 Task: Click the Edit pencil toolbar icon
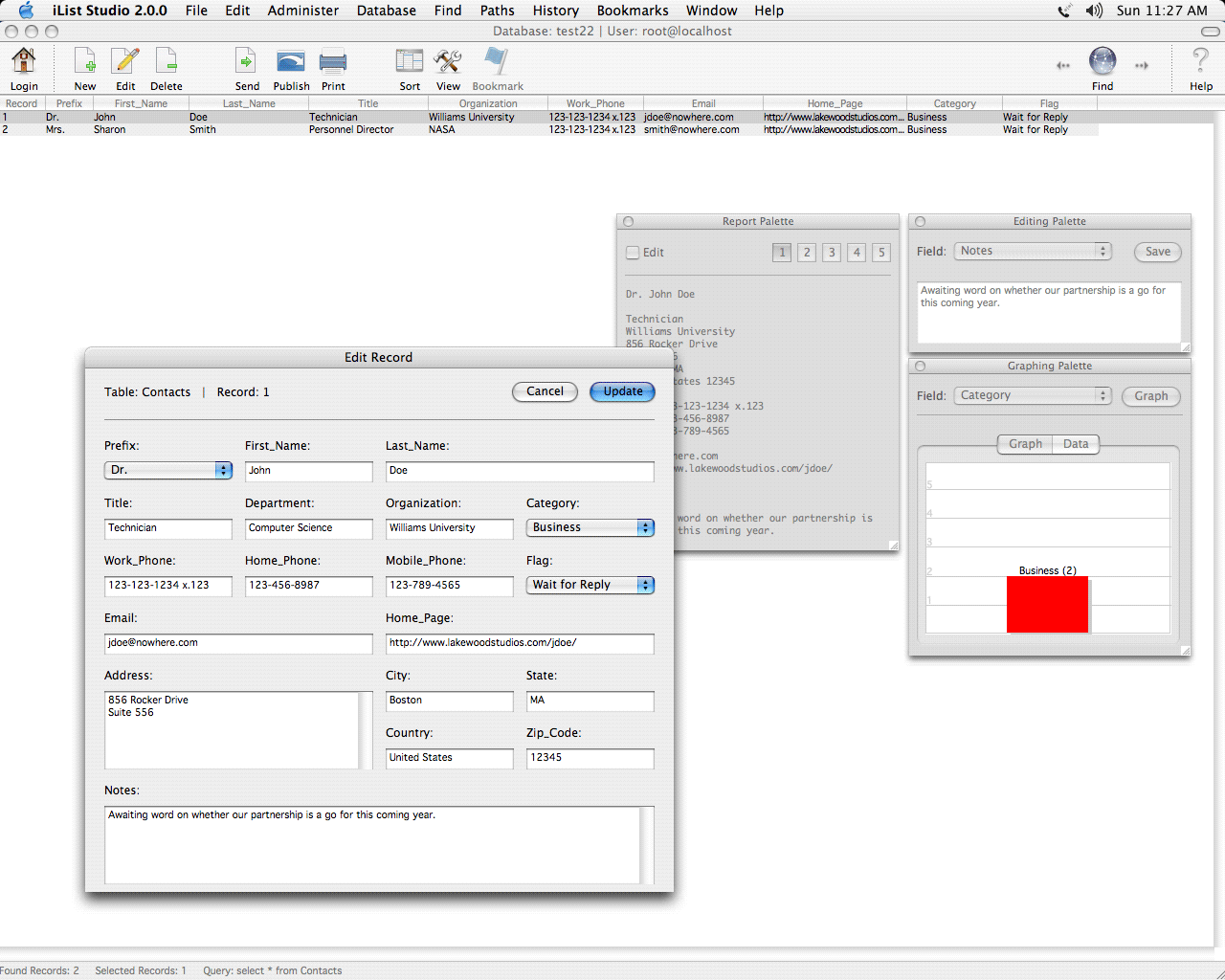[x=125, y=61]
